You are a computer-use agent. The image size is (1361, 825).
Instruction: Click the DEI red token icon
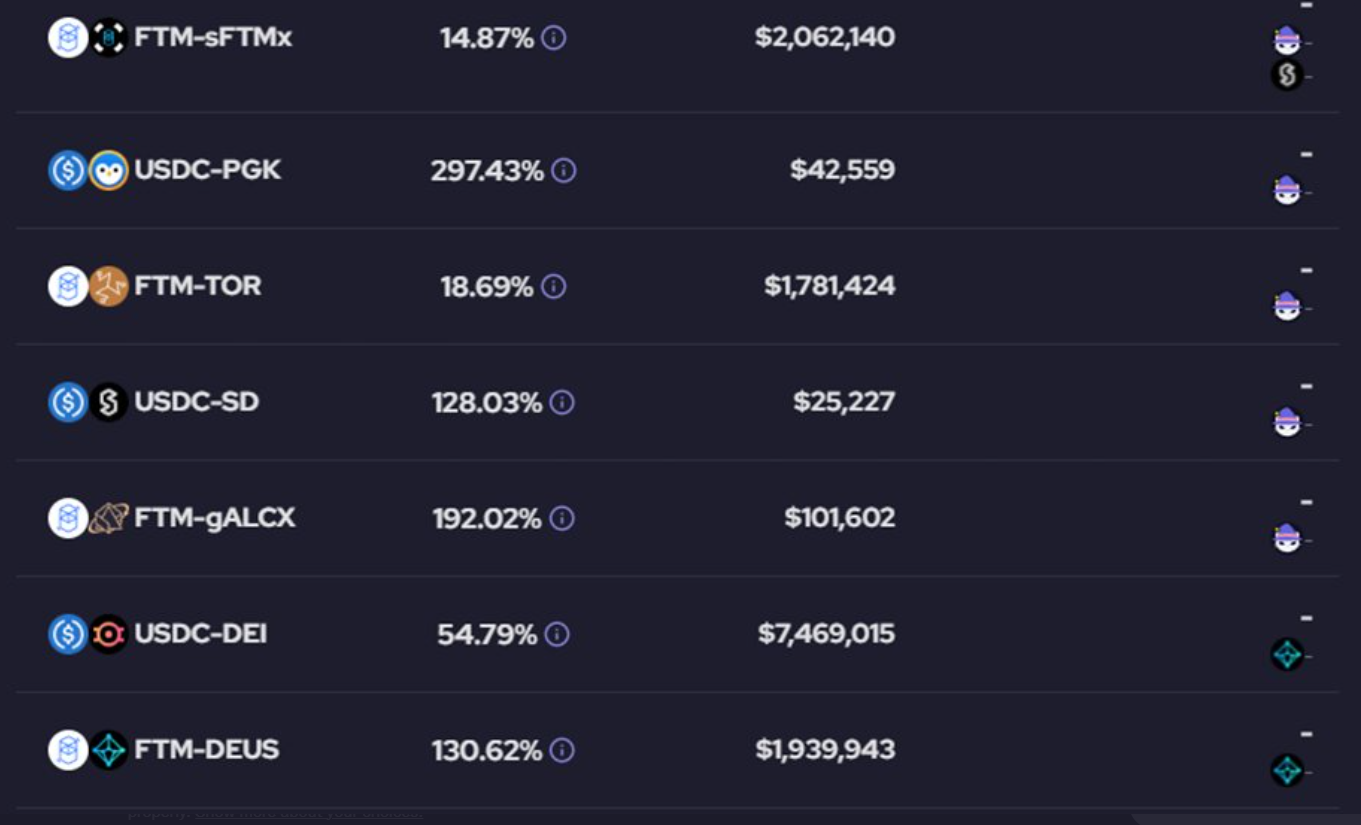point(108,634)
